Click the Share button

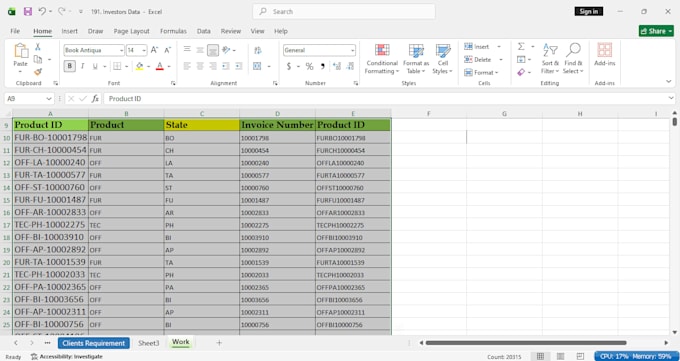656,31
